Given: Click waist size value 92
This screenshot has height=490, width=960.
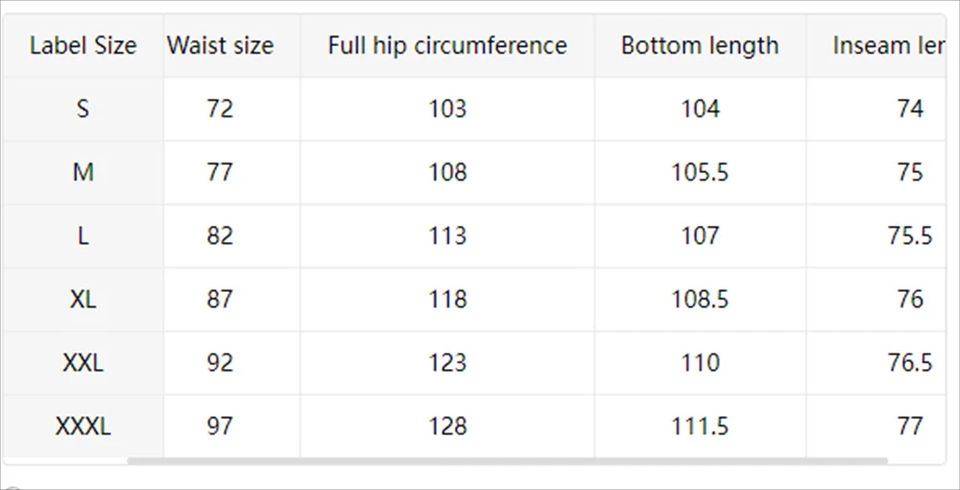Looking at the screenshot, I should click(220, 363).
